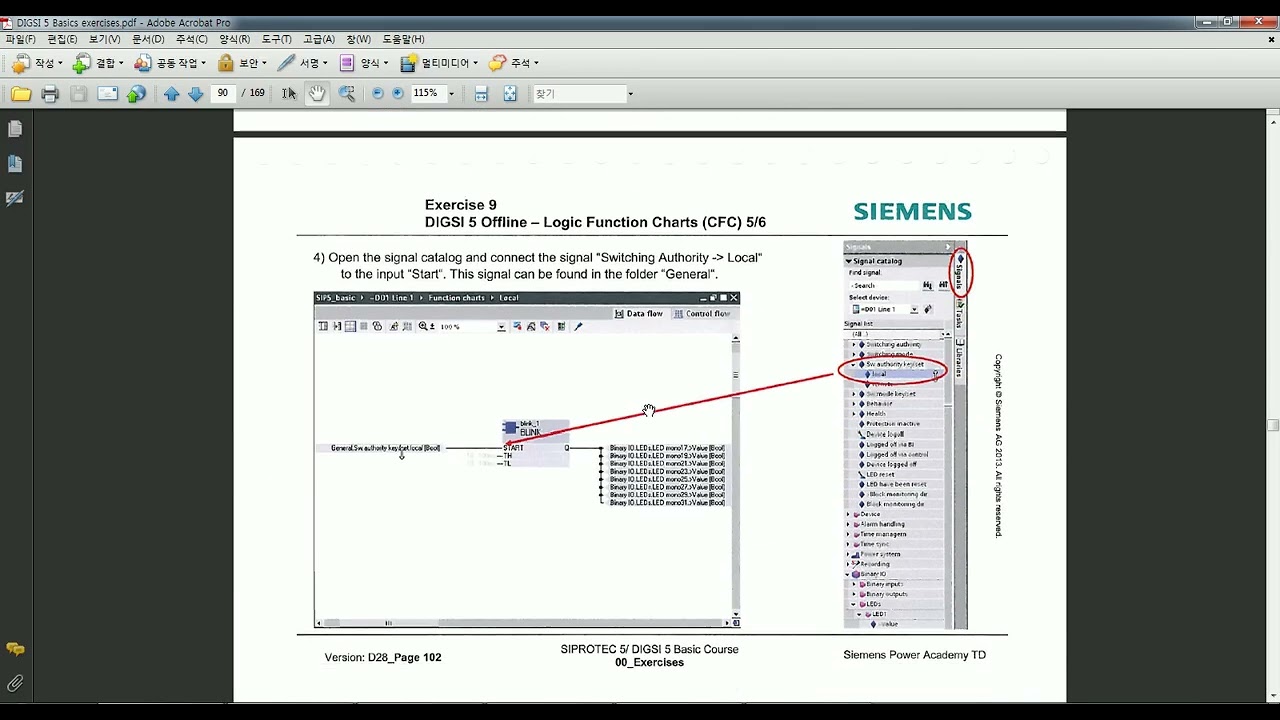Open the Bookmarks panel

click(x=15, y=163)
